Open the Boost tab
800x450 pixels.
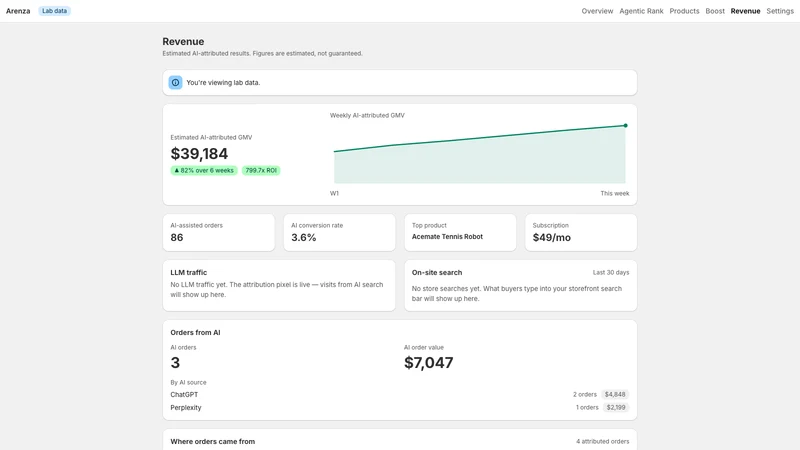[715, 11]
